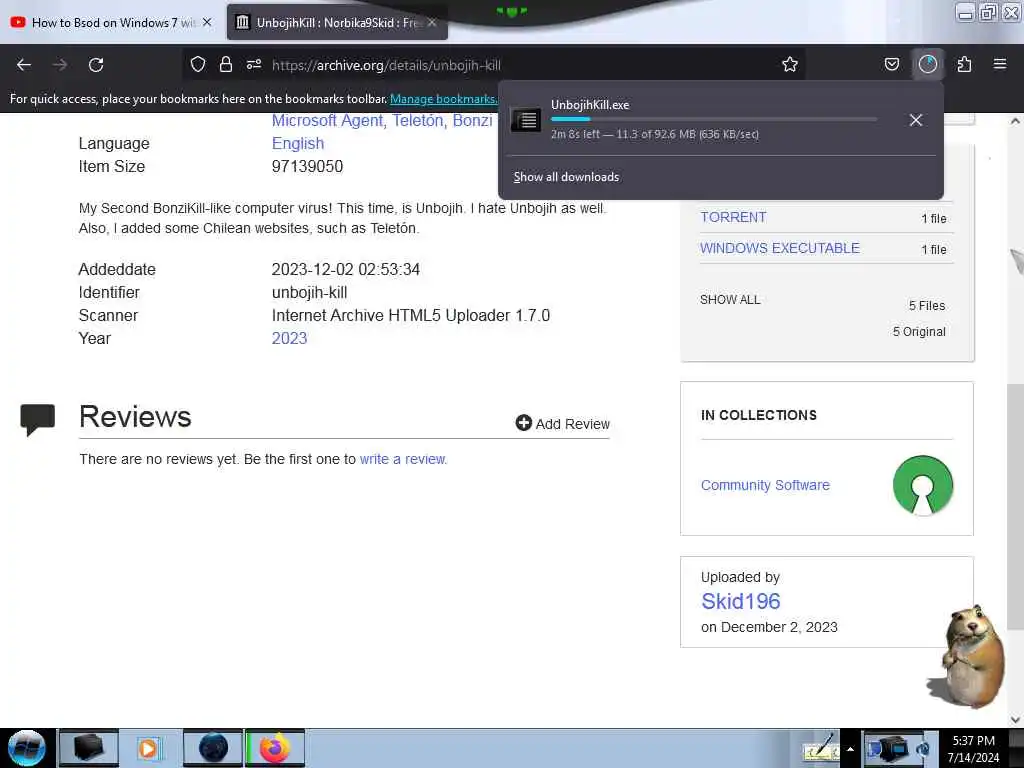Click SHOW ALL files

[730, 300]
